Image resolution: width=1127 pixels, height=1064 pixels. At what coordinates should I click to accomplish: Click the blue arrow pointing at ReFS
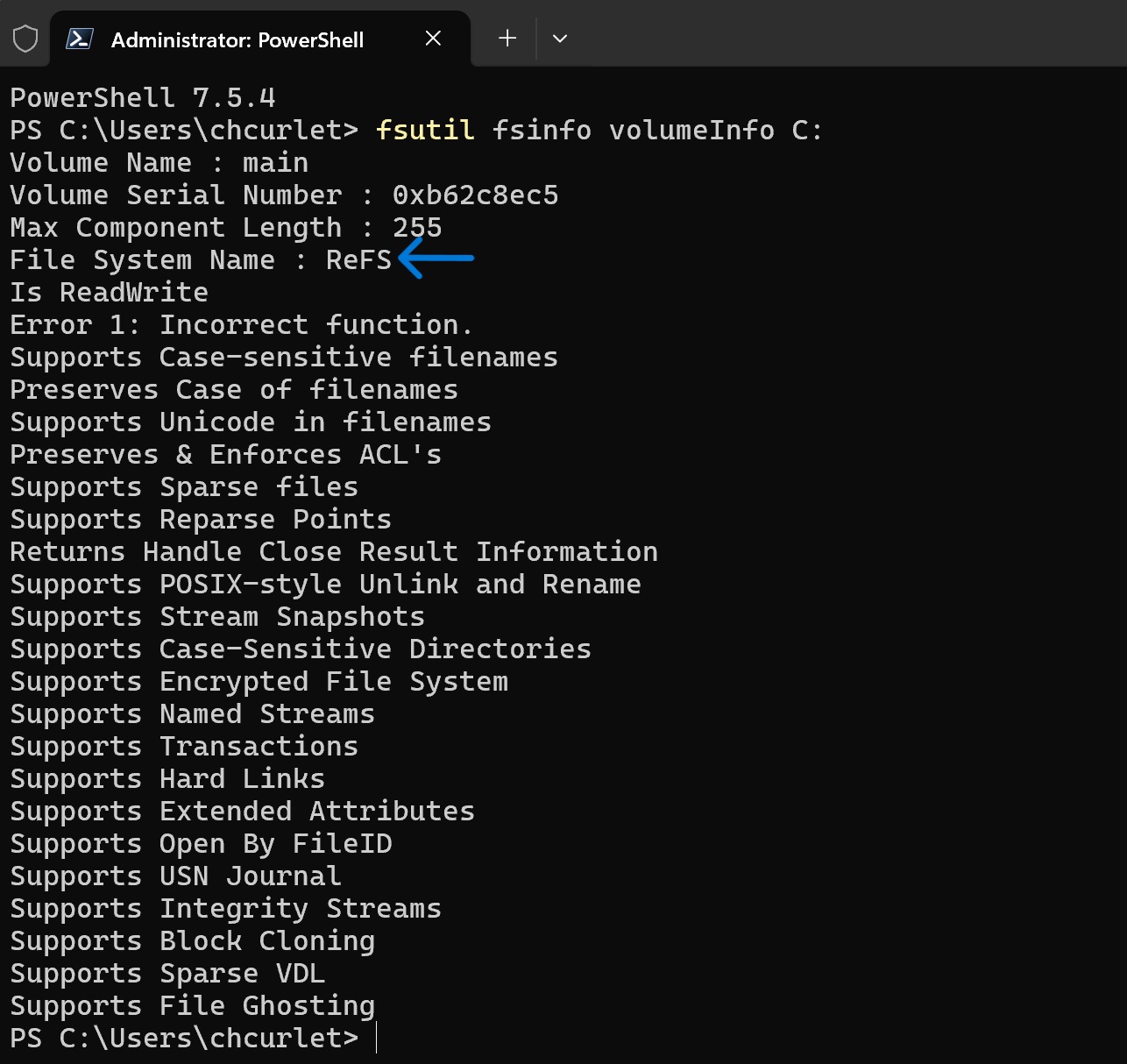(x=436, y=259)
